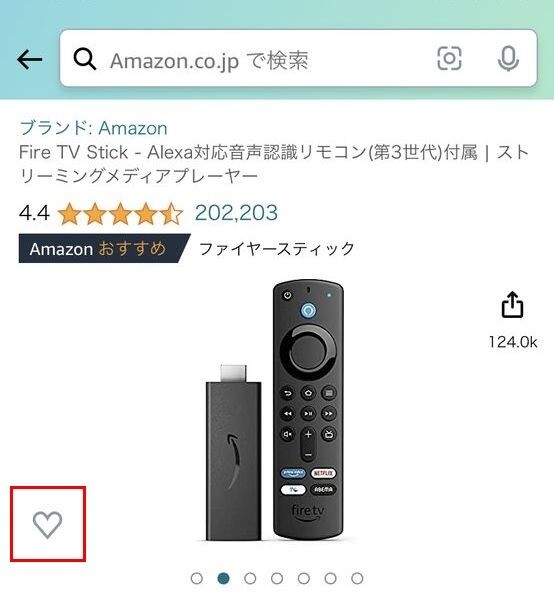Add item to wishlist via heart icon

click(x=47, y=525)
